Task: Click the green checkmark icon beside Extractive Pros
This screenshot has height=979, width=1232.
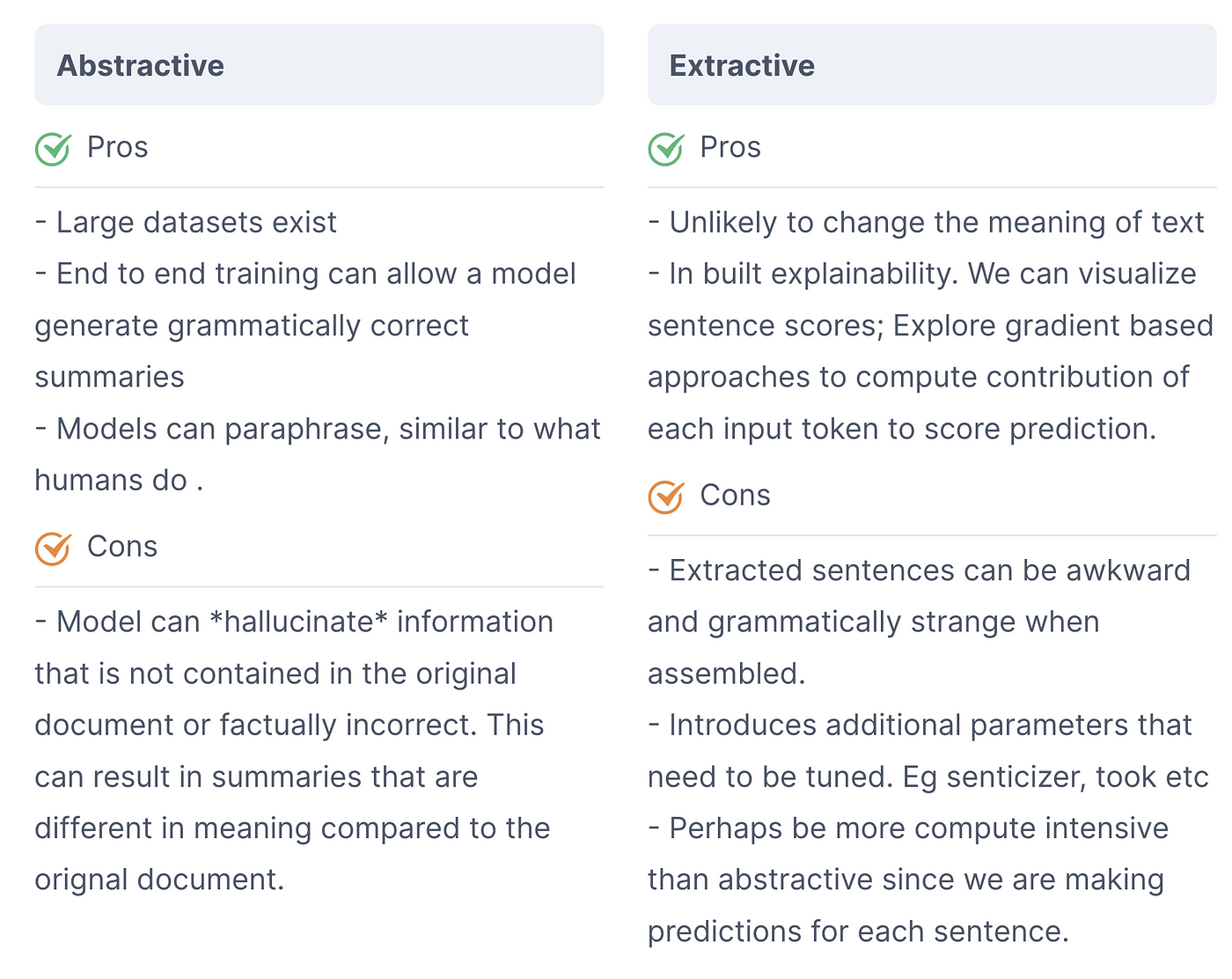Action: click(x=666, y=148)
